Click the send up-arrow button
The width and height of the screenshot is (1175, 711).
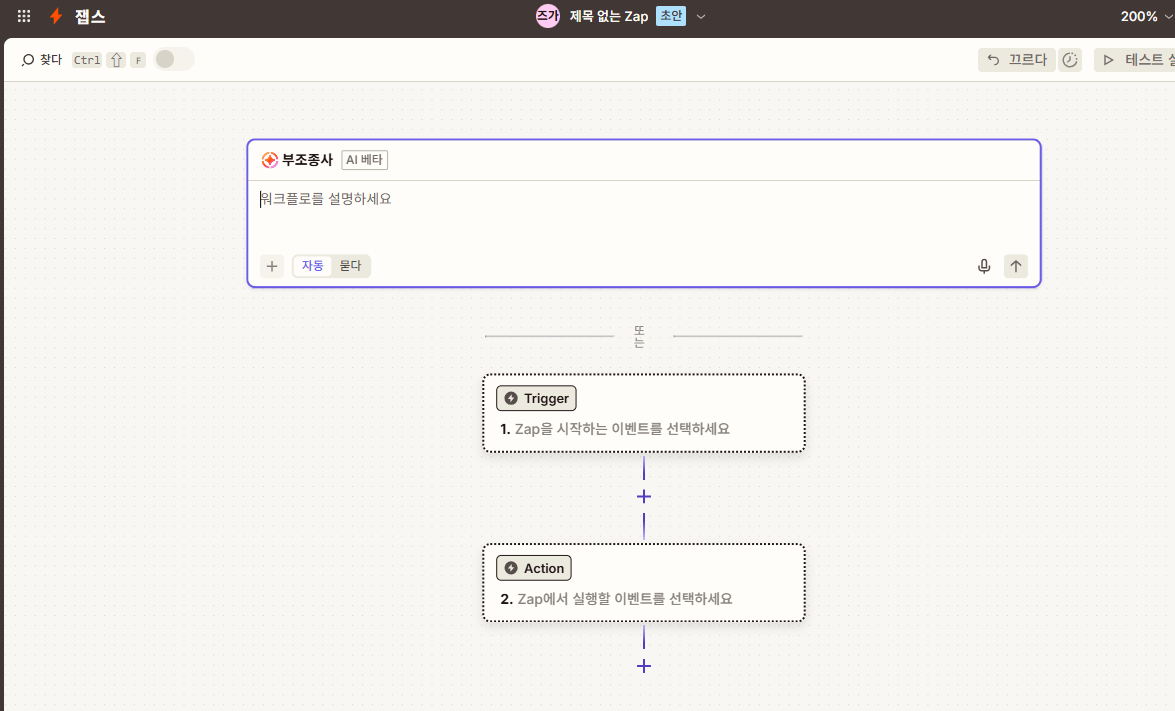click(1015, 266)
